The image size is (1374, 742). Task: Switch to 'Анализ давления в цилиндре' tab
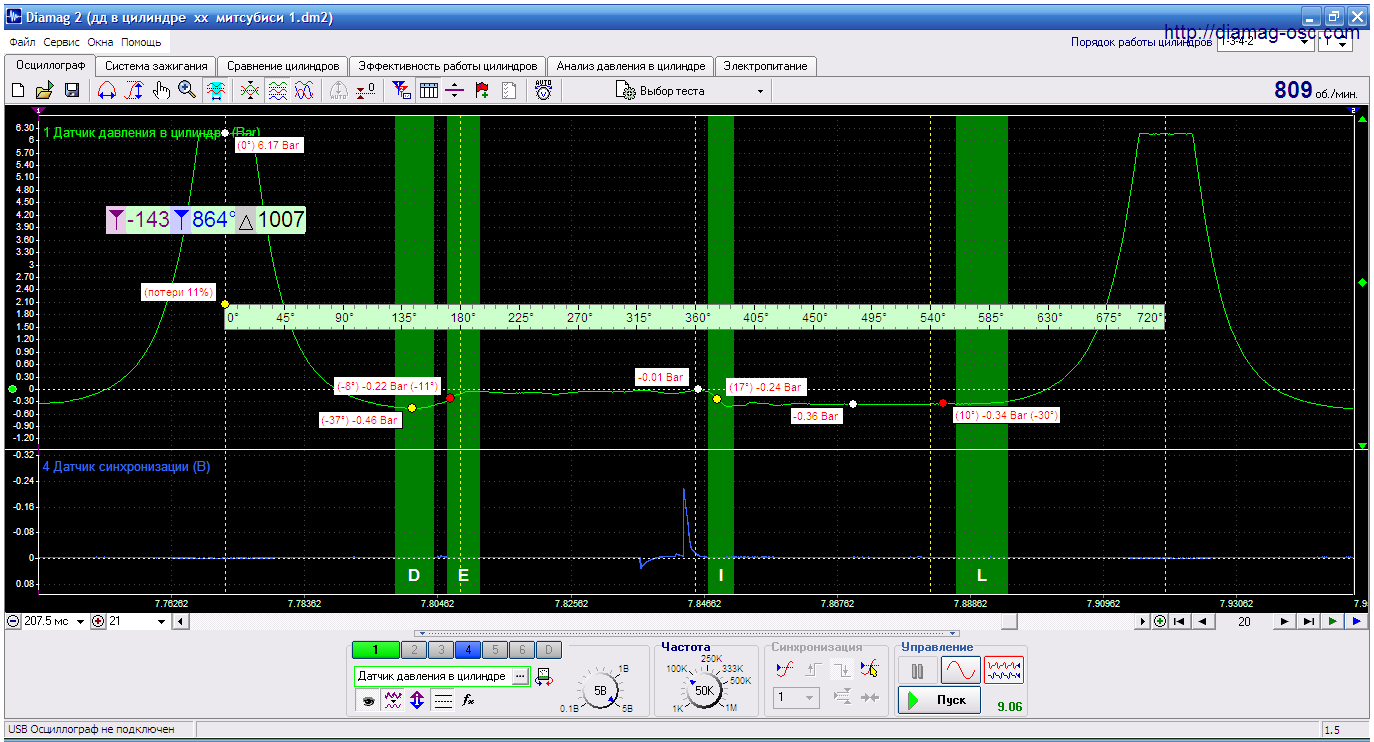631,66
